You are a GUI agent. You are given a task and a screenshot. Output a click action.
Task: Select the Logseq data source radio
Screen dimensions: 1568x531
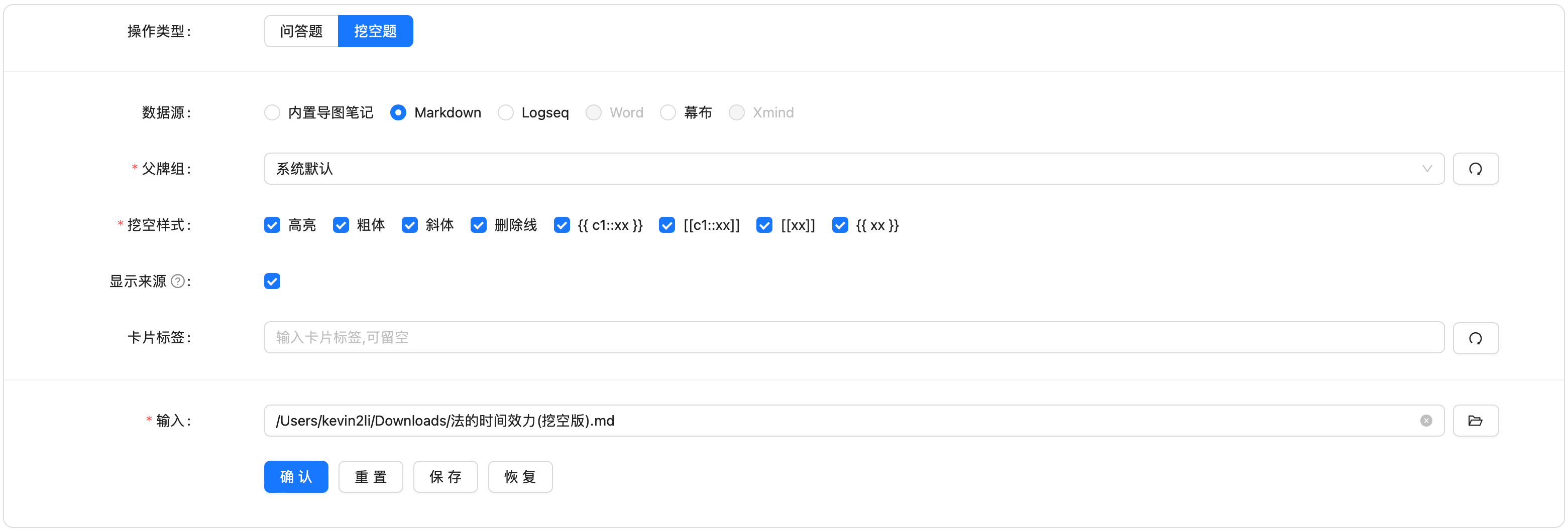(x=505, y=112)
